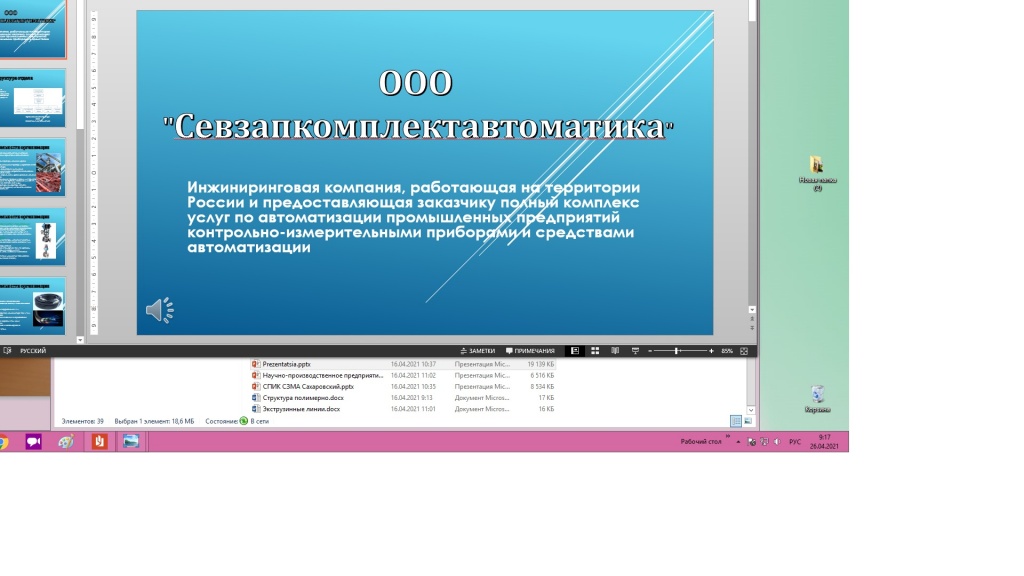Click РУС input language indicator
This screenshot has height=576, width=1024.
point(795,442)
